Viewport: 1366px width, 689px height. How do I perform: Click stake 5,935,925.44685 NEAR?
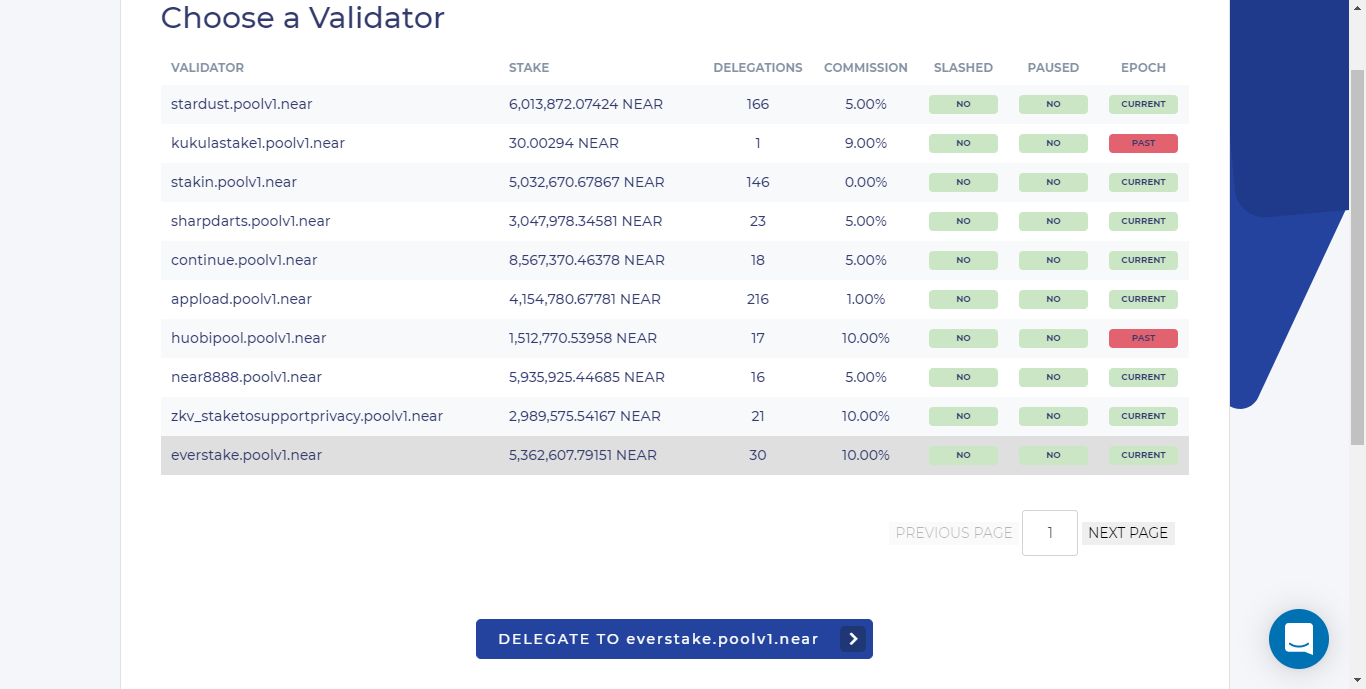click(586, 377)
